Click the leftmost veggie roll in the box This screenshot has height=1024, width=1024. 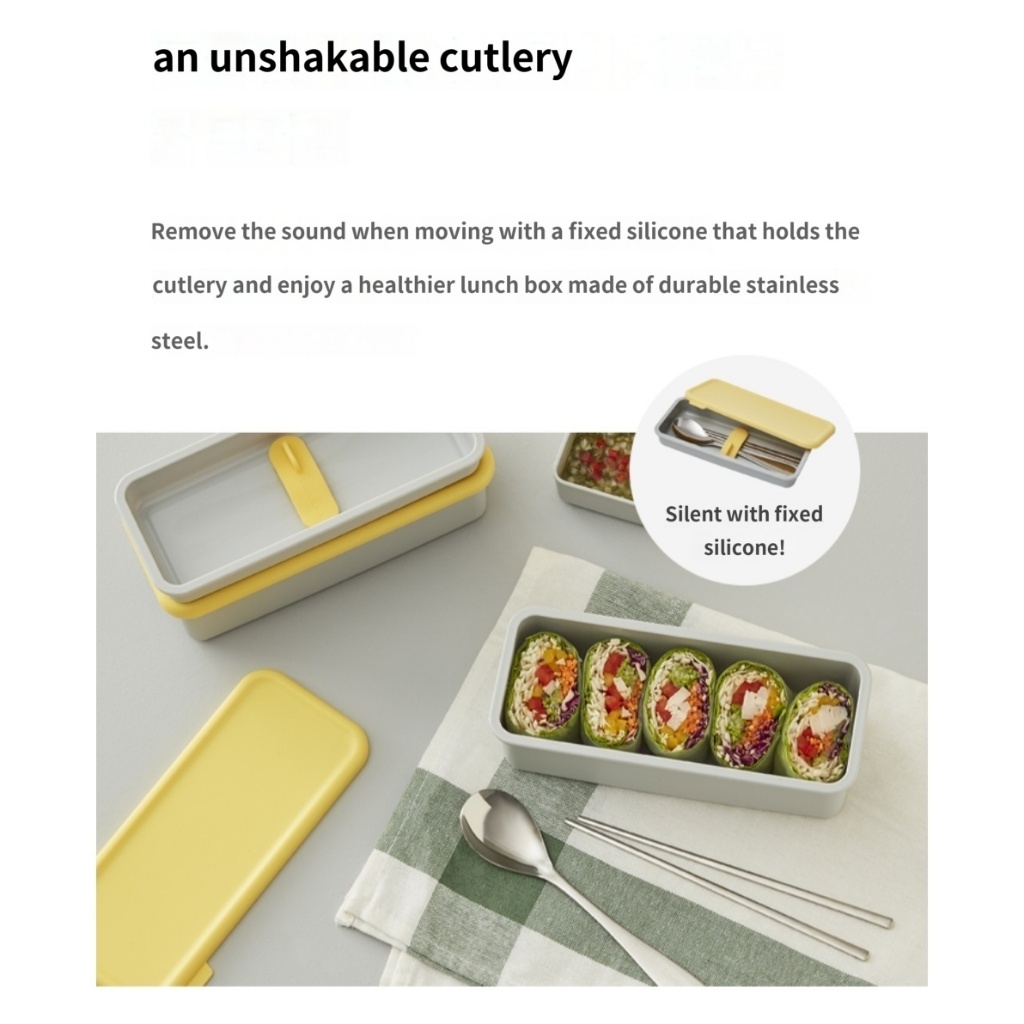point(541,686)
